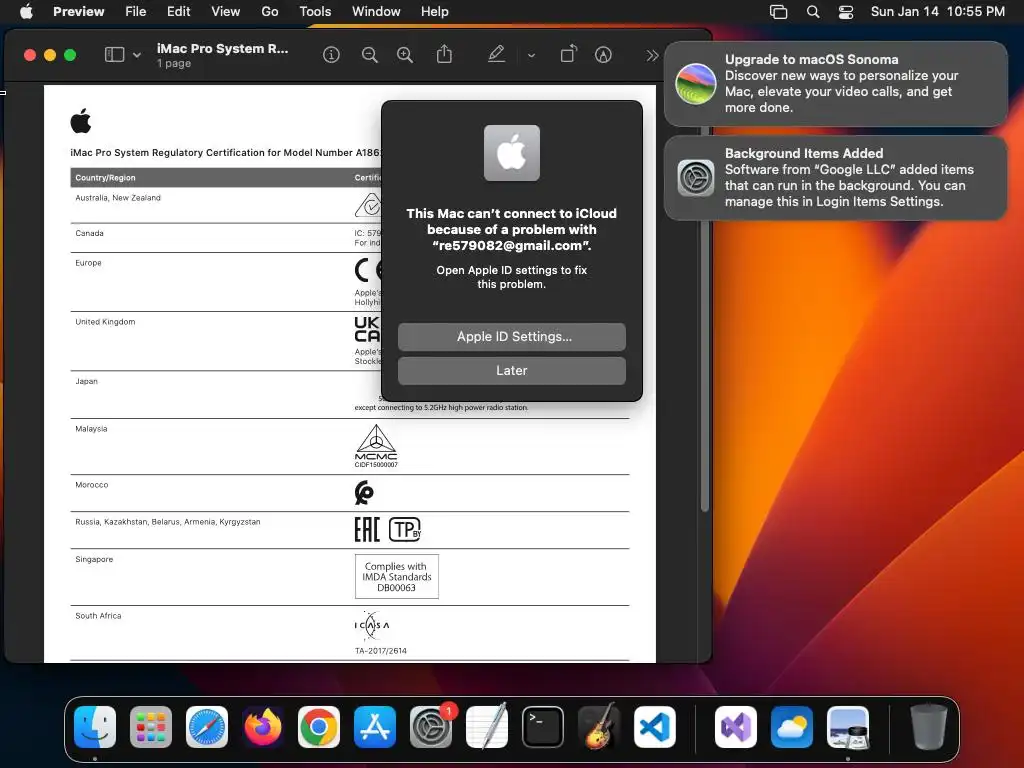
Task: Open the Help menu
Action: click(434, 11)
